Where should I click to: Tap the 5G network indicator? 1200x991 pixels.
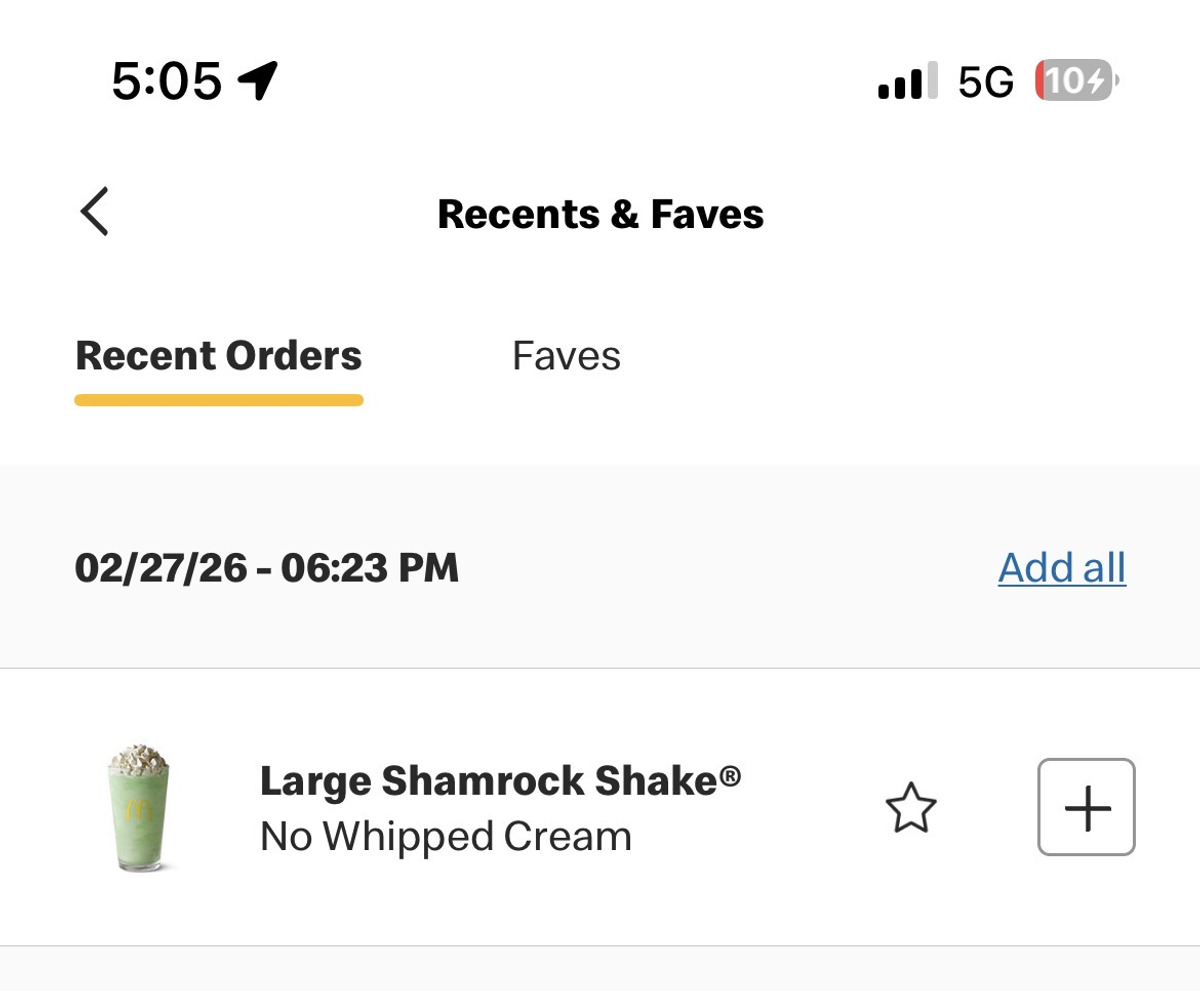click(985, 81)
